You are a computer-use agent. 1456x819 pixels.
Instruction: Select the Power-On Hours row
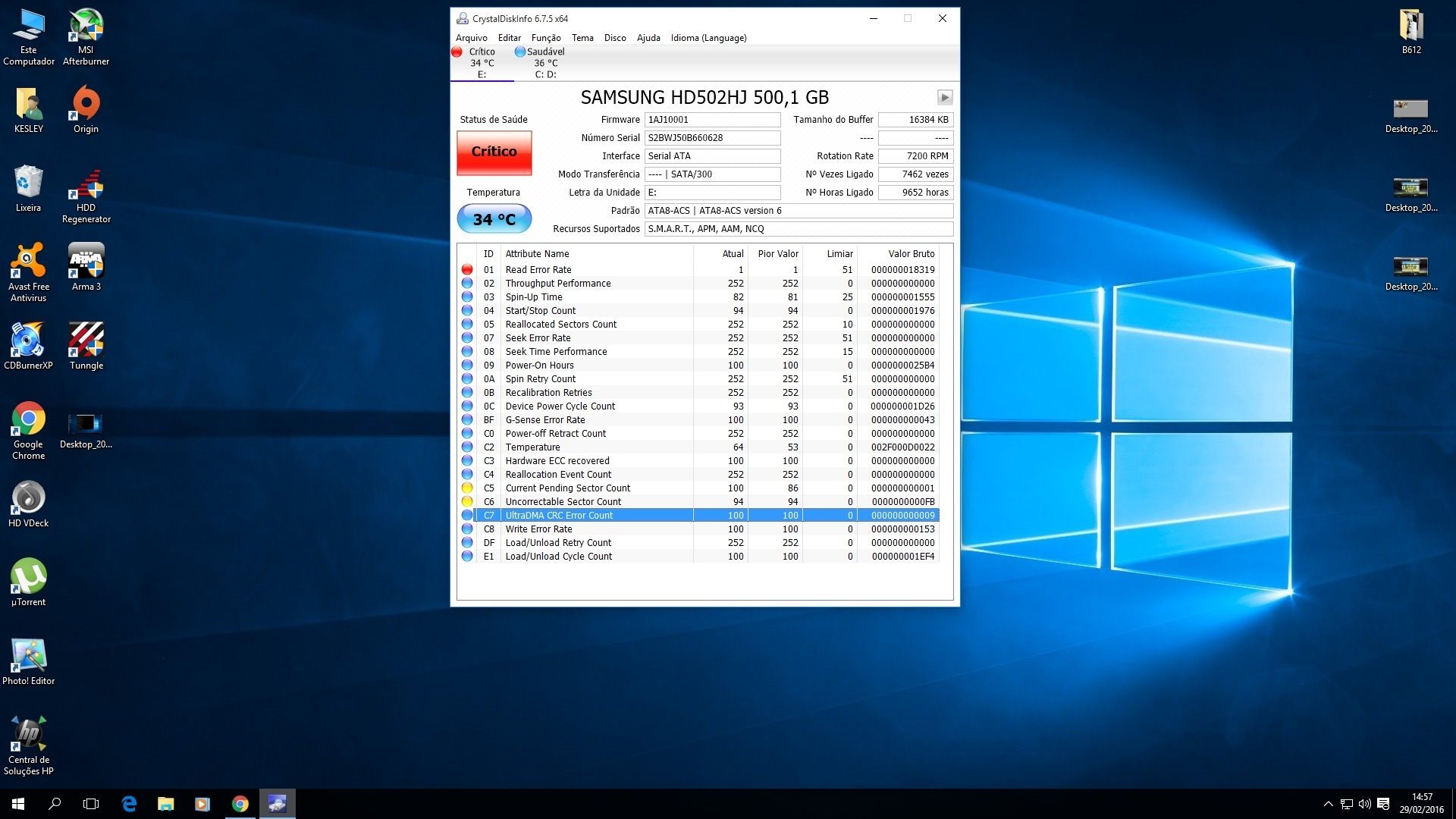tap(698, 366)
